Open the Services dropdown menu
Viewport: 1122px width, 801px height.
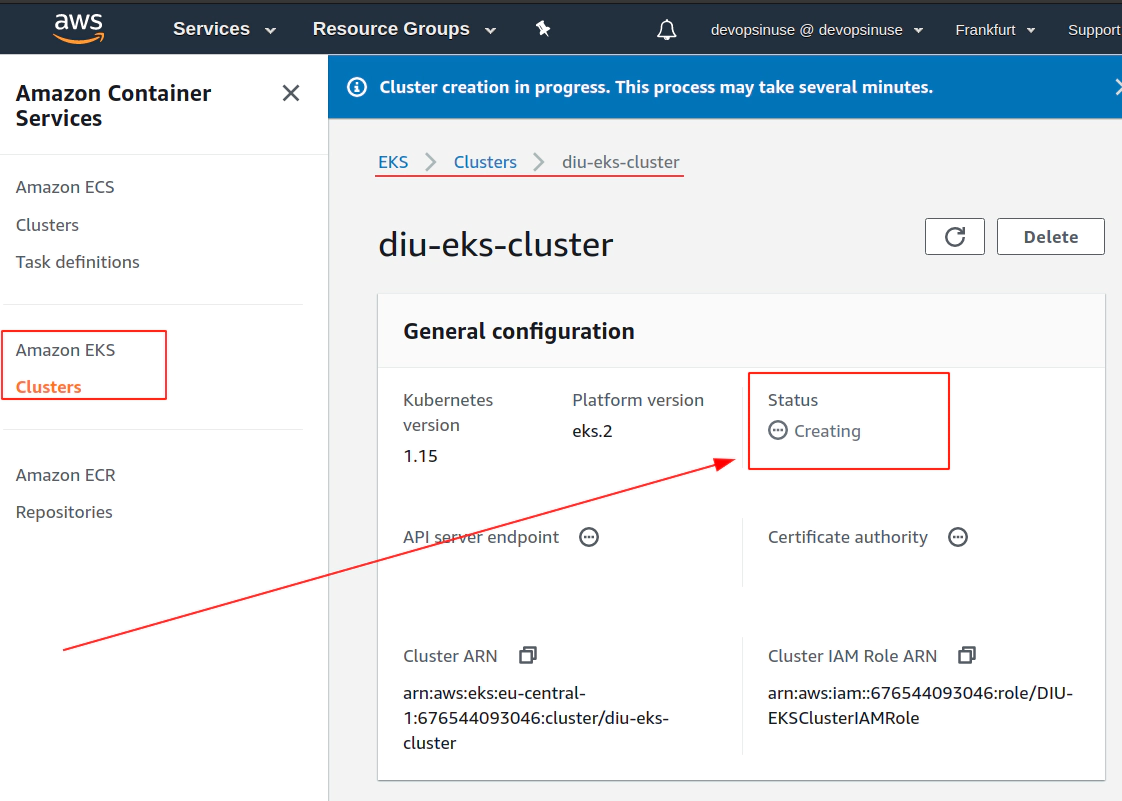[224, 29]
